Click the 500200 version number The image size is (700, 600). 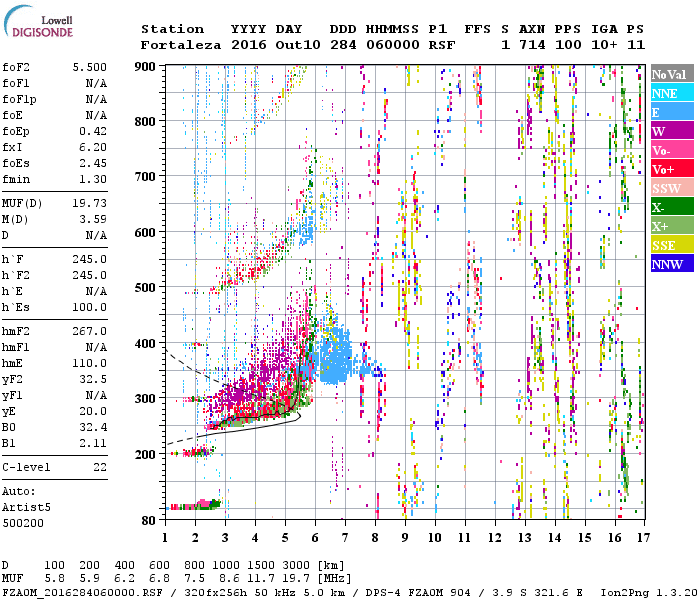[x=23, y=523]
